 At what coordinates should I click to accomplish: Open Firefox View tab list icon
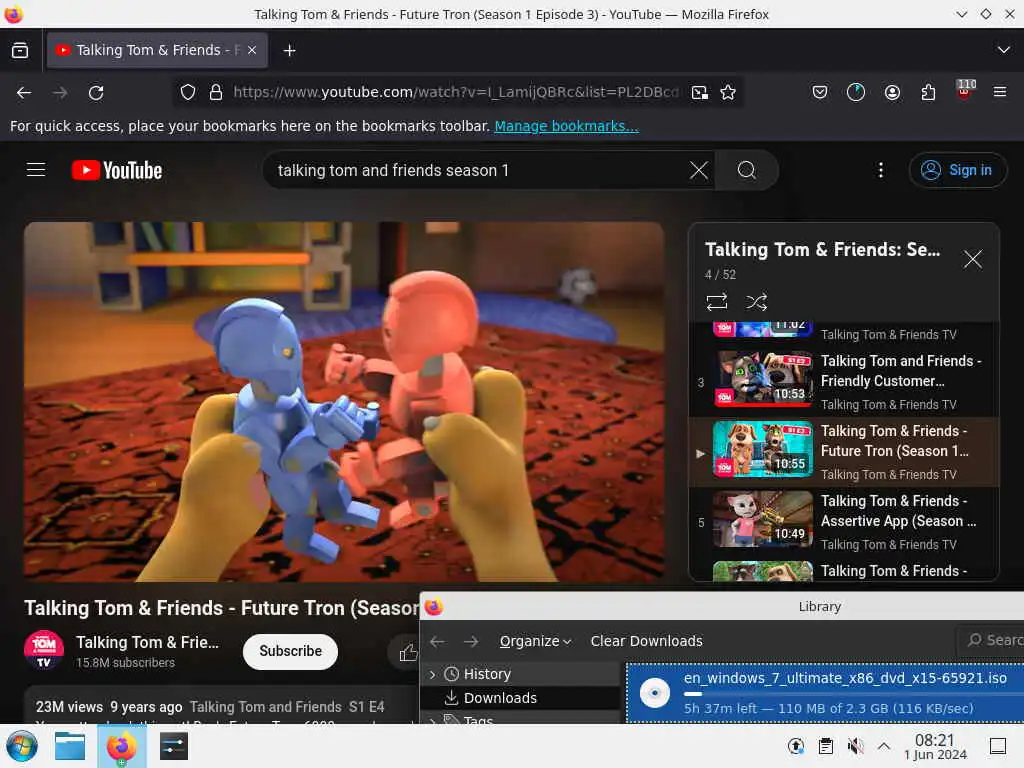click(20, 50)
